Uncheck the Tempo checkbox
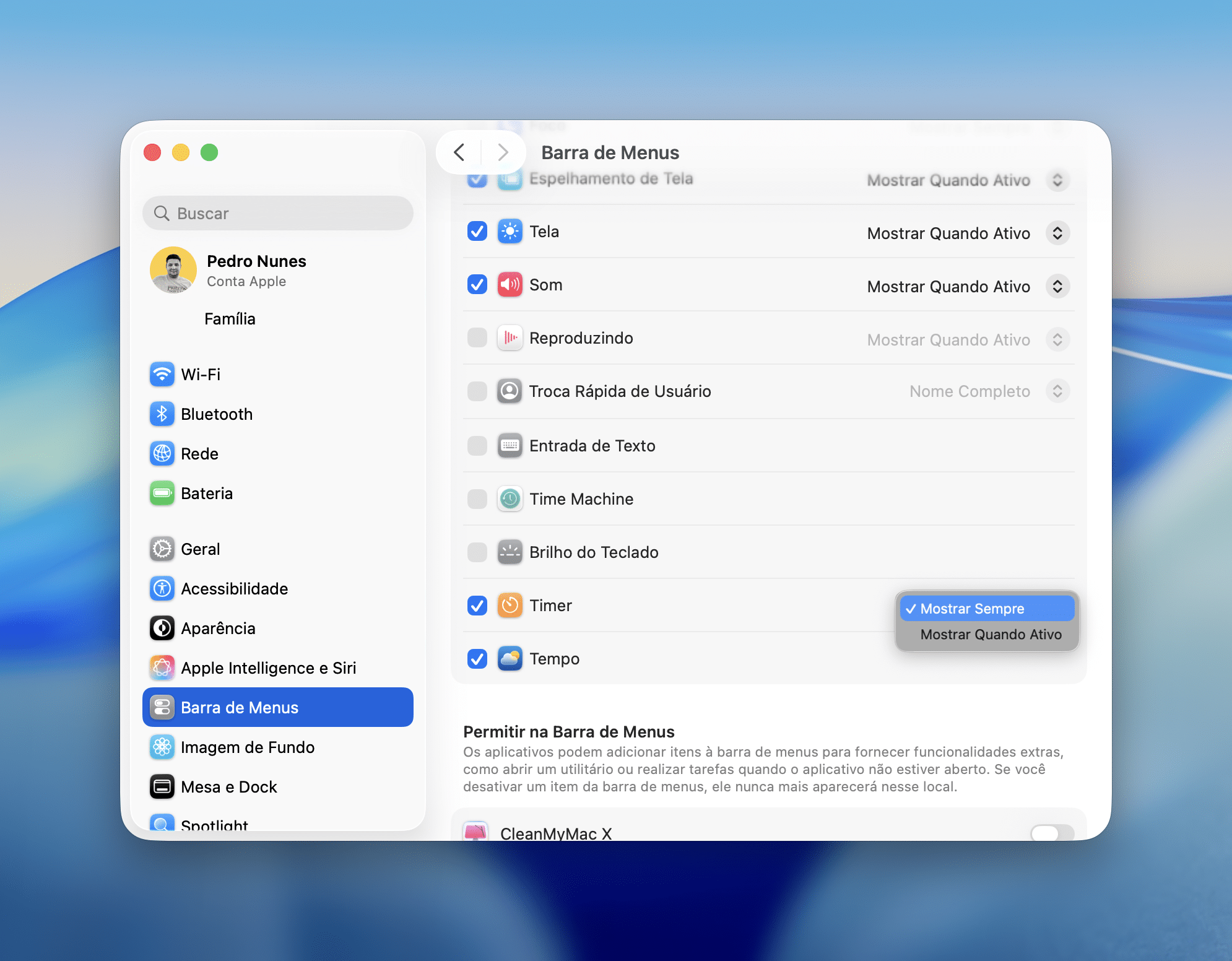Screen dimensions: 1232x961 477,659
